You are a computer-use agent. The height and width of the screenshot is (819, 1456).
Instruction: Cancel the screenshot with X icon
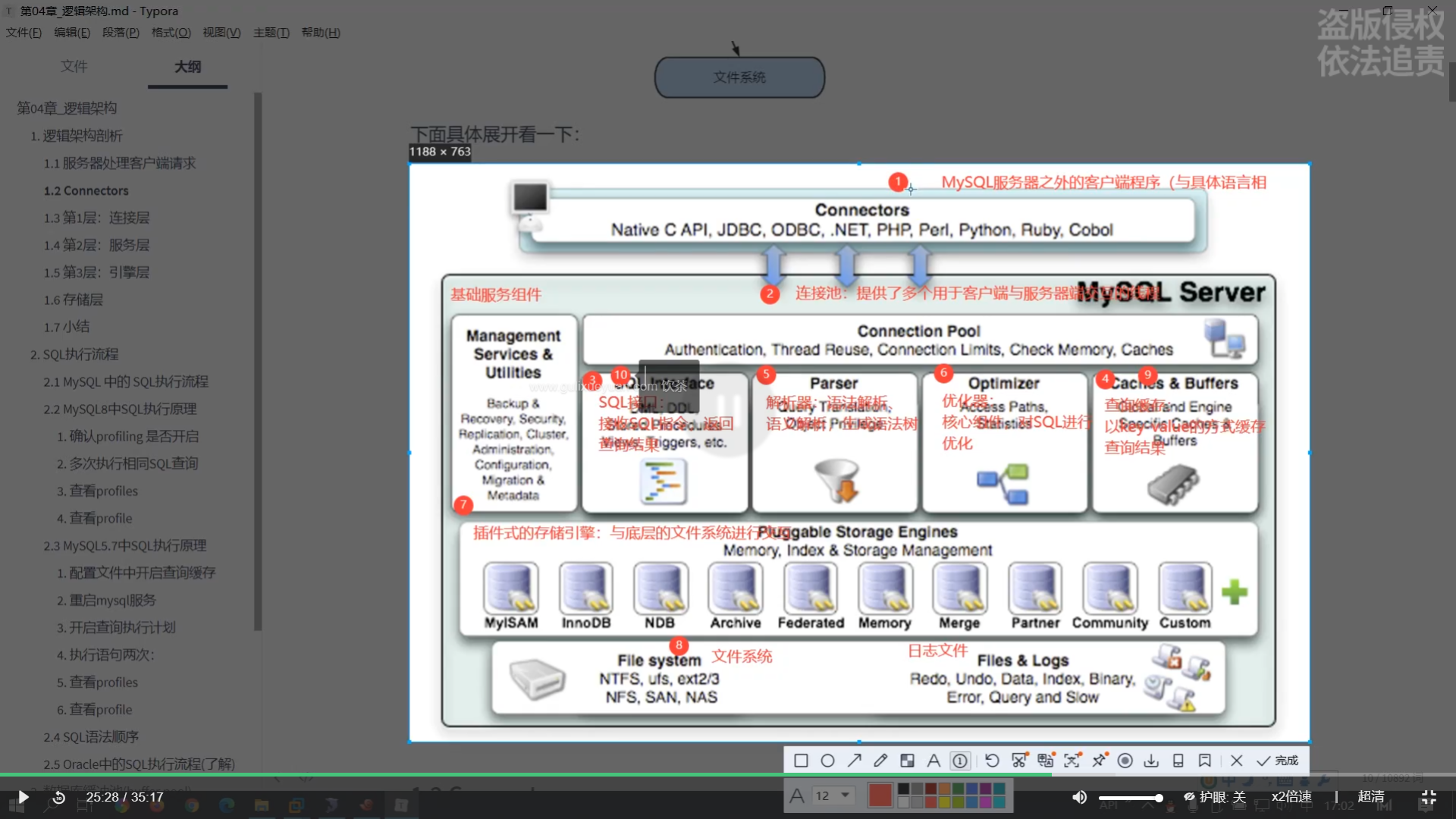tap(1237, 761)
